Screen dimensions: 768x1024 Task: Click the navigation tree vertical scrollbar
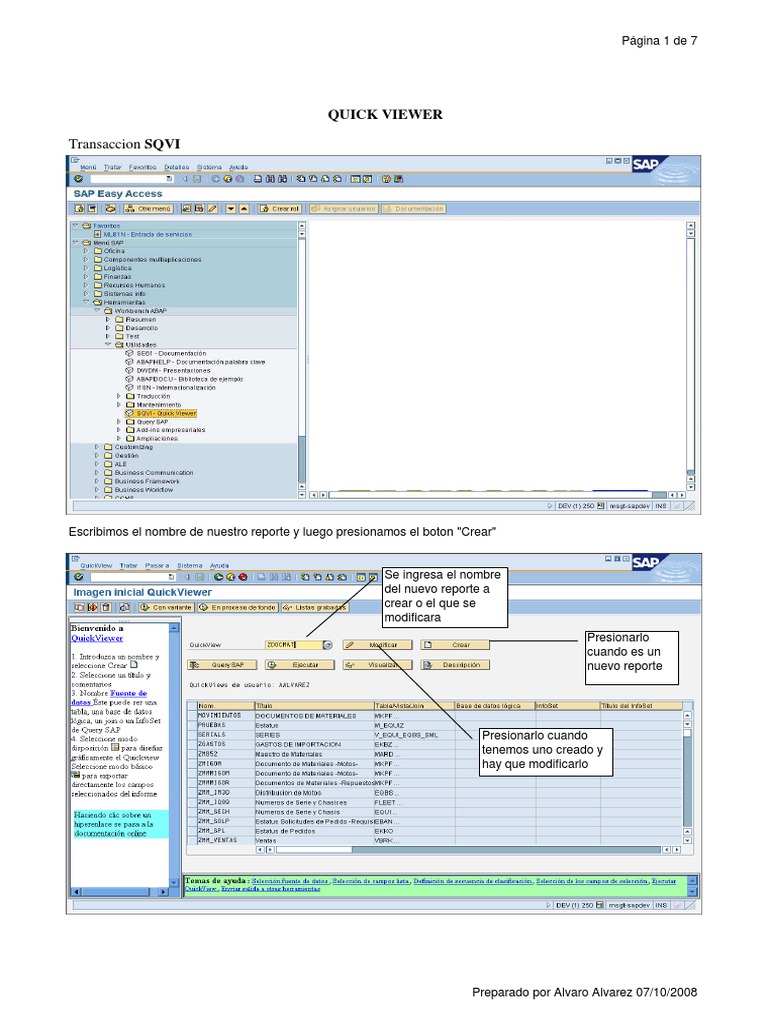(302, 360)
